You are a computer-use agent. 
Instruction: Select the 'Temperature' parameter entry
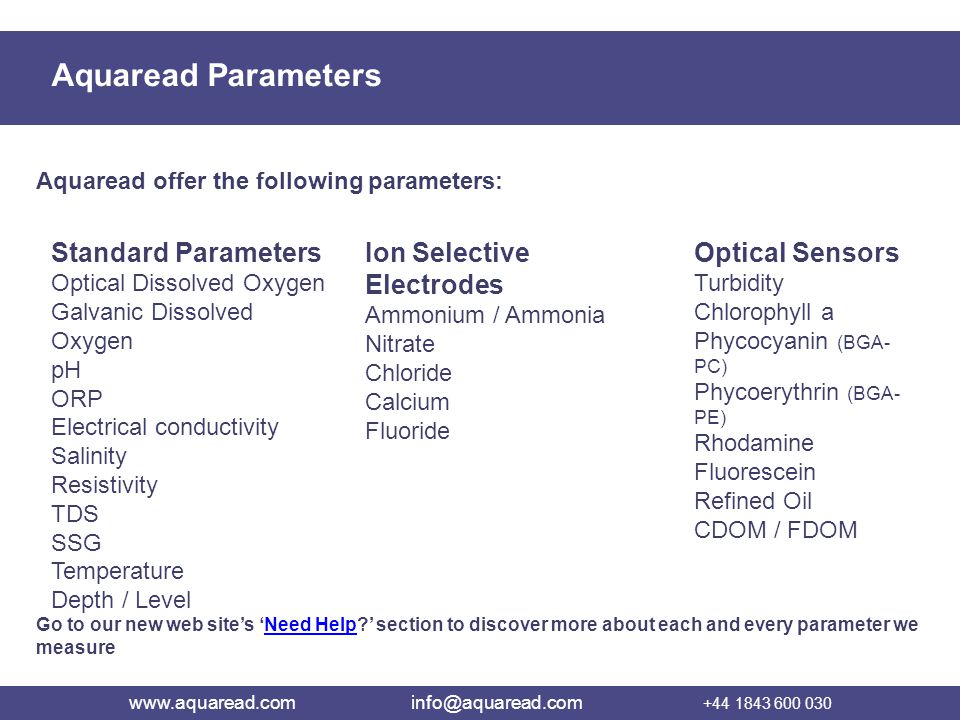118,571
